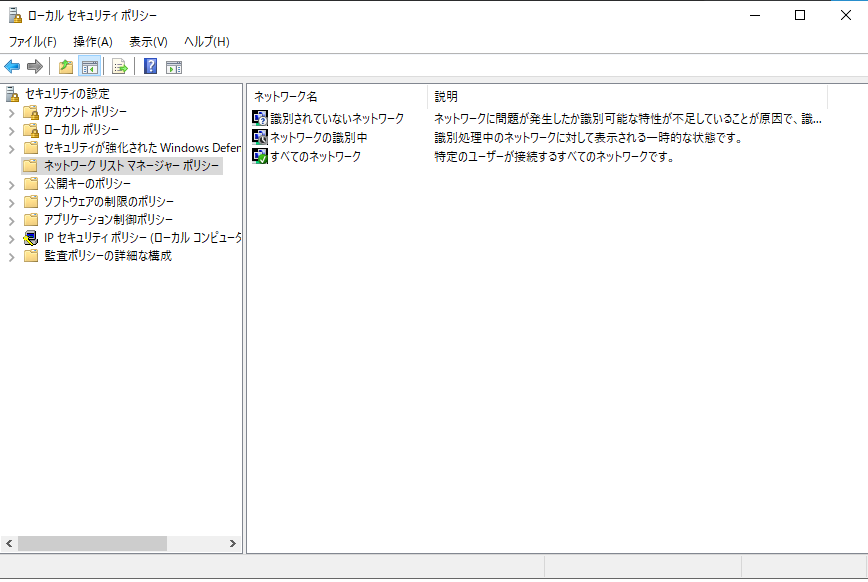Select the 識別されていないネットワーク list entry name
Screen dimensions: 868x582
[x=337, y=119]
